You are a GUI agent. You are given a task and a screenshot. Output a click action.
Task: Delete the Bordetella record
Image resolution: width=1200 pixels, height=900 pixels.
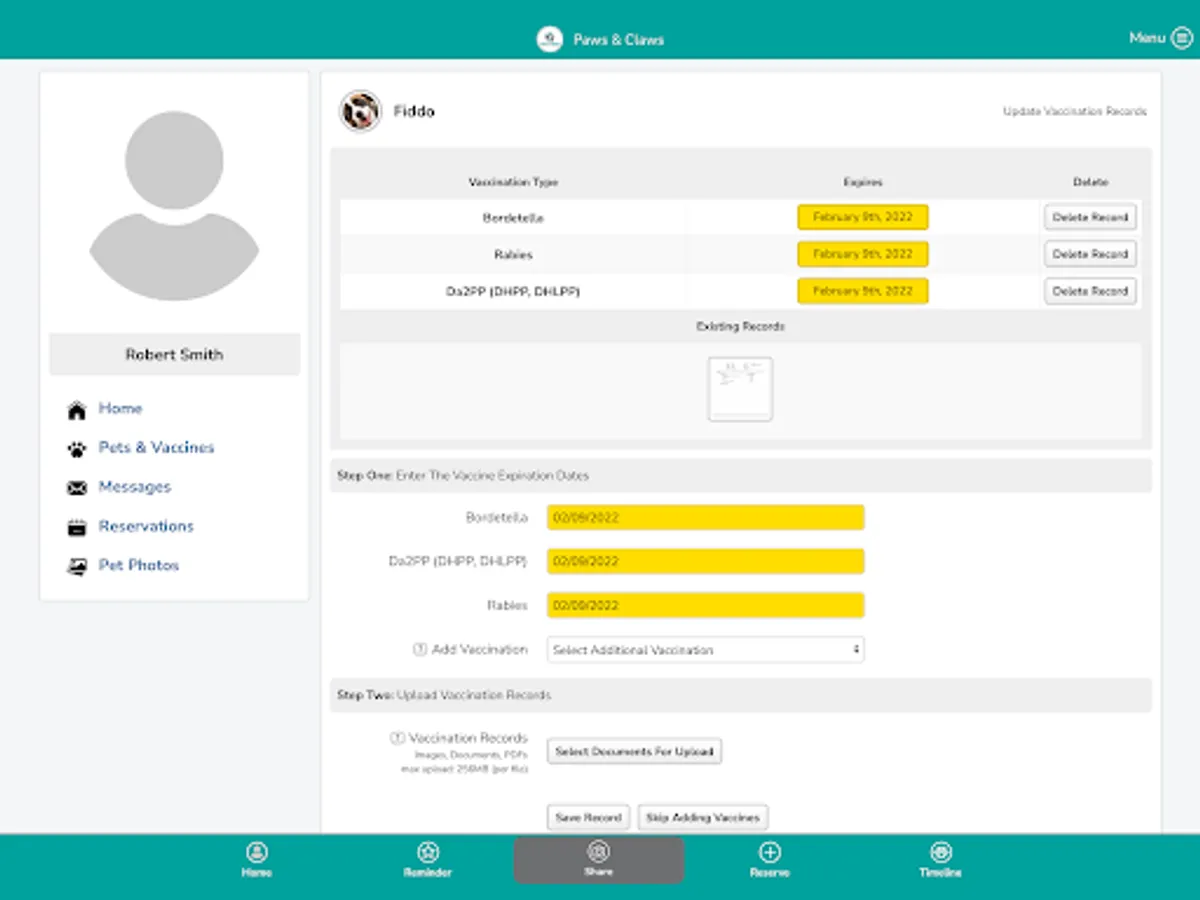(x=1090, y=217)
